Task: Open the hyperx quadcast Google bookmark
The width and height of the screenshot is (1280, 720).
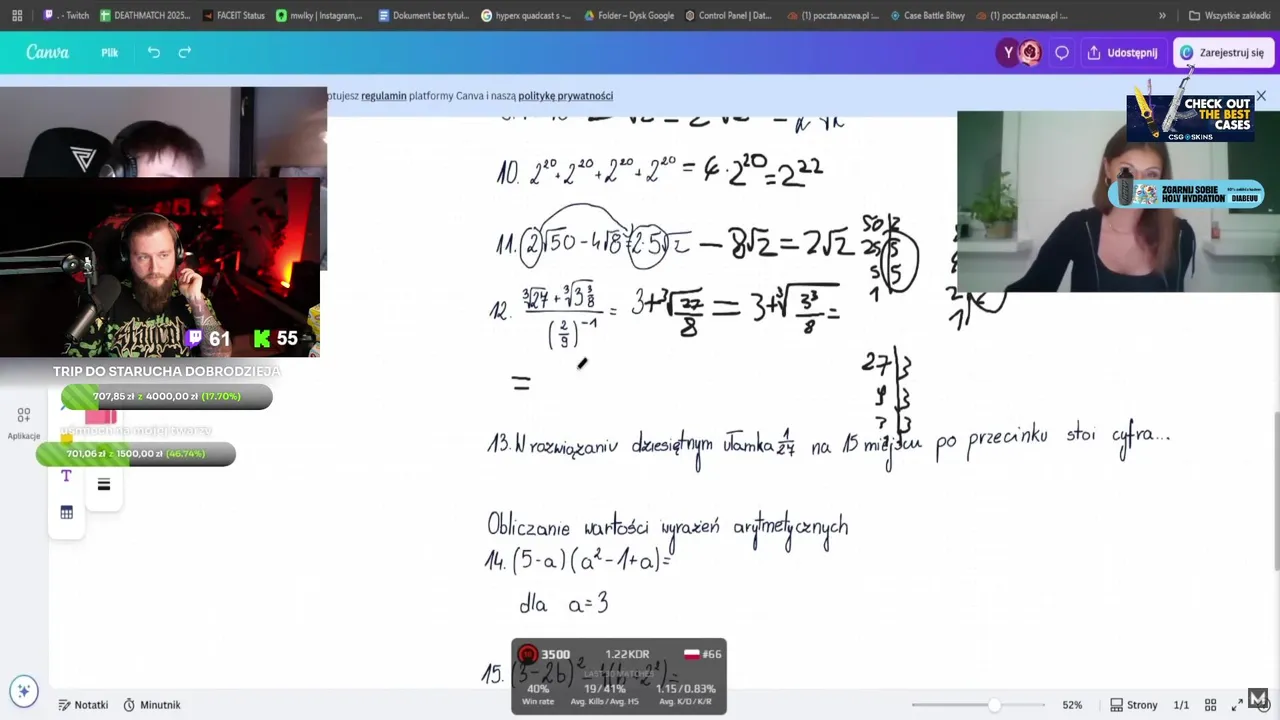Action: click(526, 16)
